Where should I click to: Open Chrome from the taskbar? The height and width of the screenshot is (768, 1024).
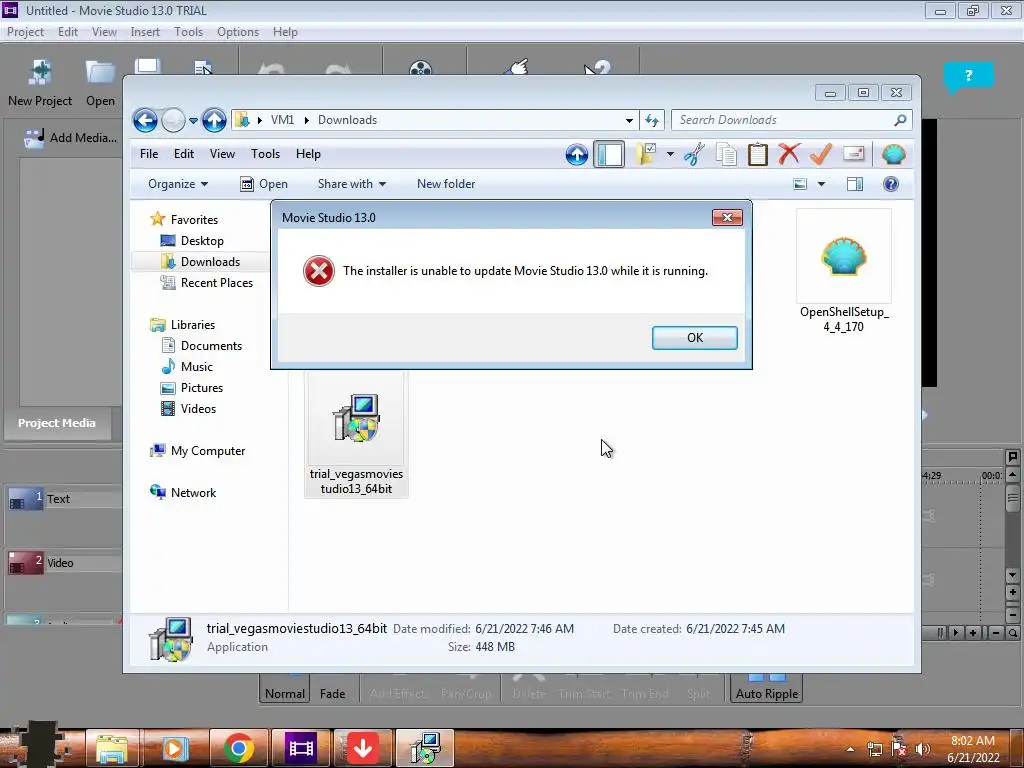(x=238, y=748)
